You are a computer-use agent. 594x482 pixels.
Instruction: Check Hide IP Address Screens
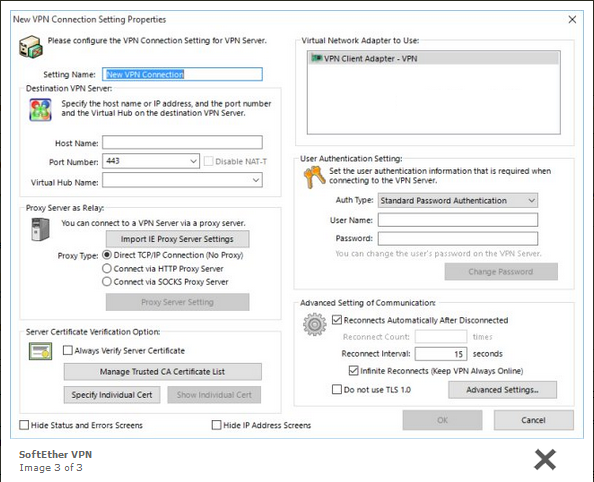[216, 425]
